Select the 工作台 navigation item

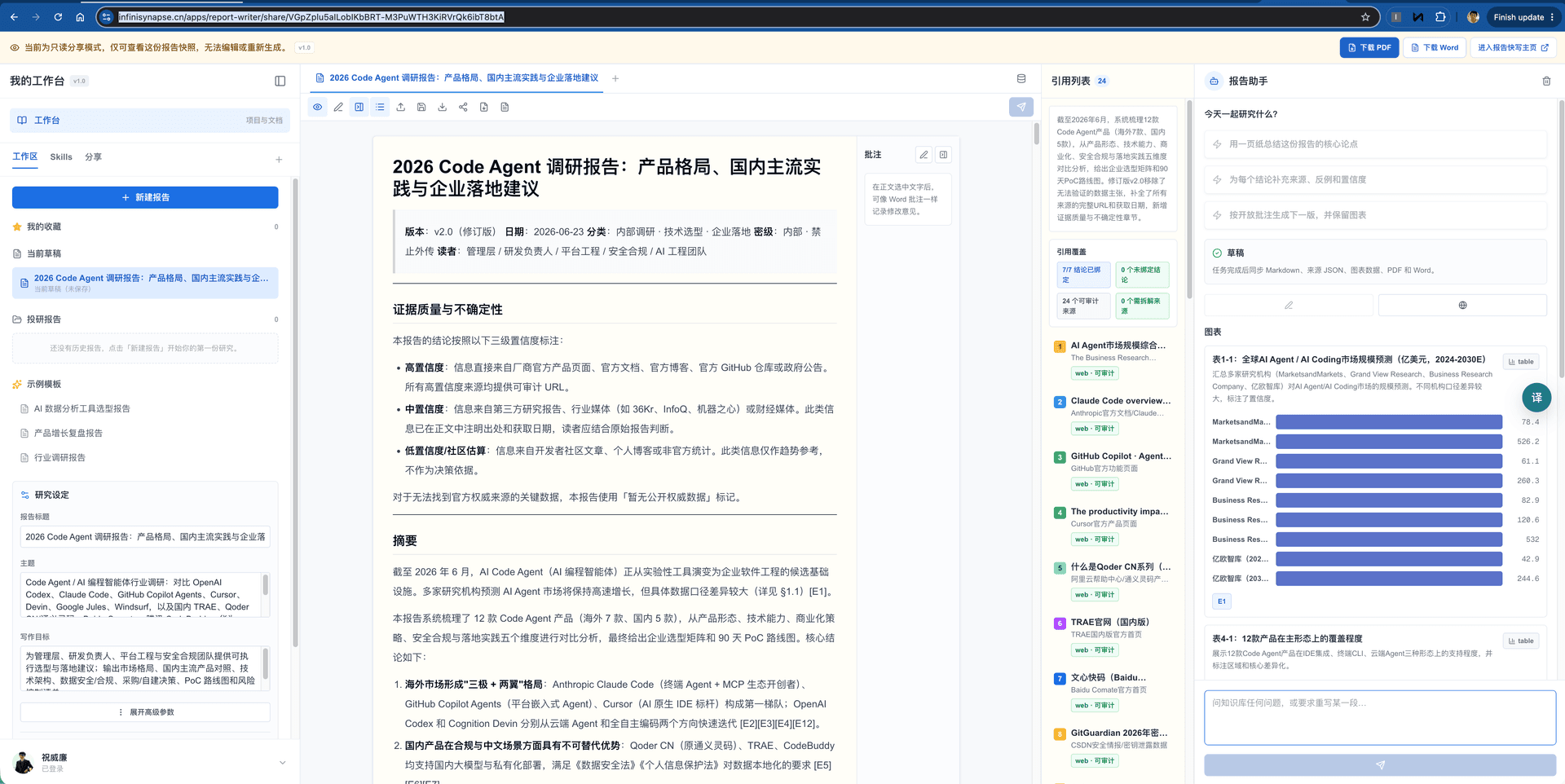point(149,120)
